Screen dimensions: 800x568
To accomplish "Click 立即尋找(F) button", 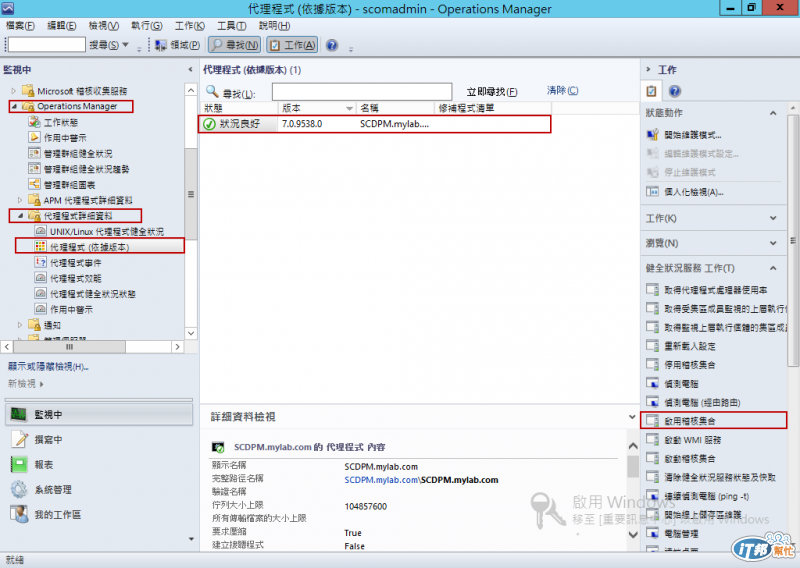I will 492,92.
